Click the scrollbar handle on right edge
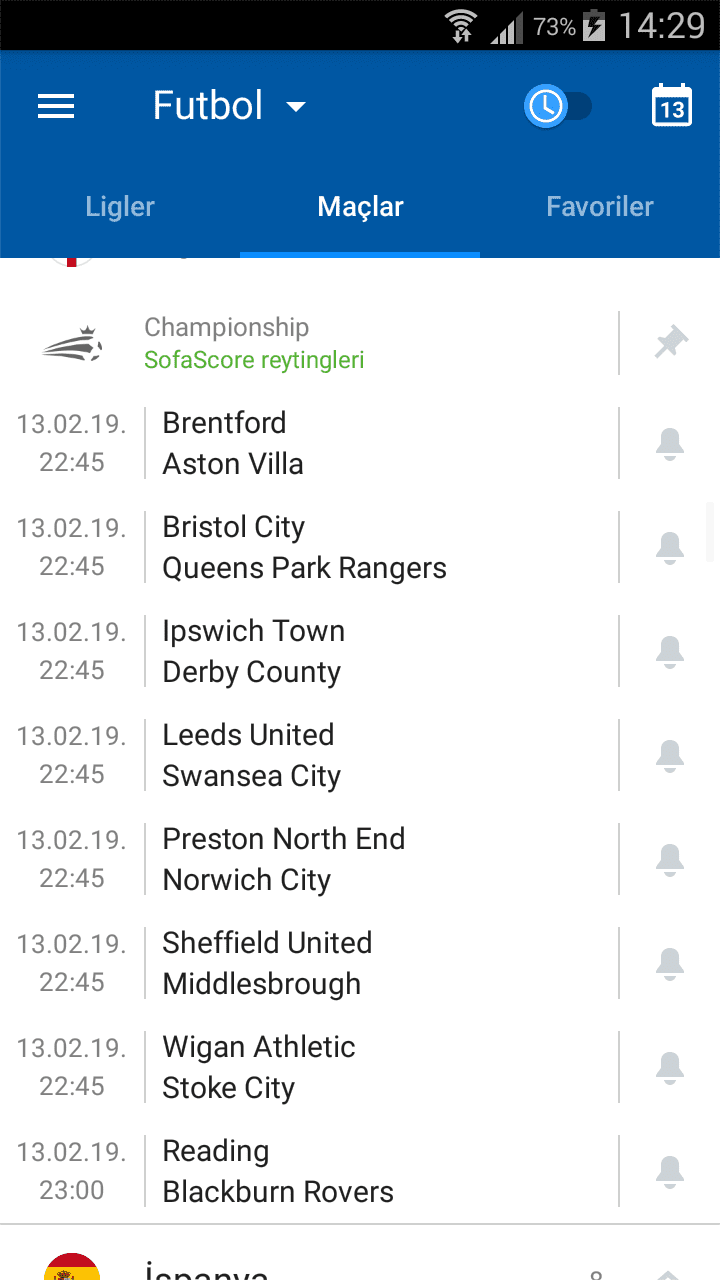Viewport: 720px width, 1280px height. pos(711,533)
